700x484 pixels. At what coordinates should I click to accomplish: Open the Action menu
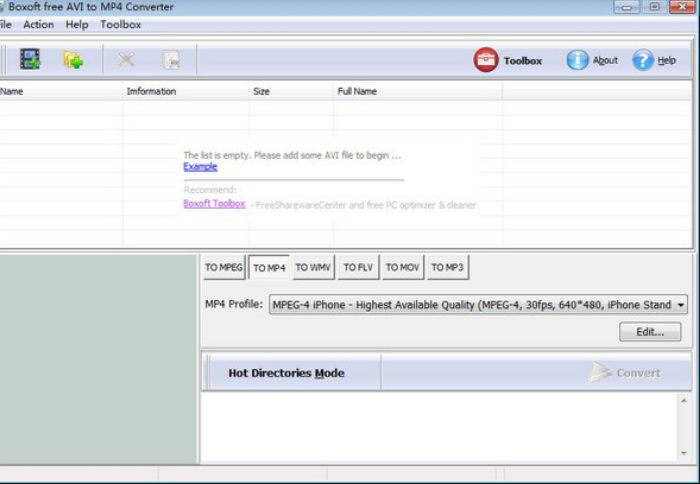pyautogui.click(x=38, y=25)
